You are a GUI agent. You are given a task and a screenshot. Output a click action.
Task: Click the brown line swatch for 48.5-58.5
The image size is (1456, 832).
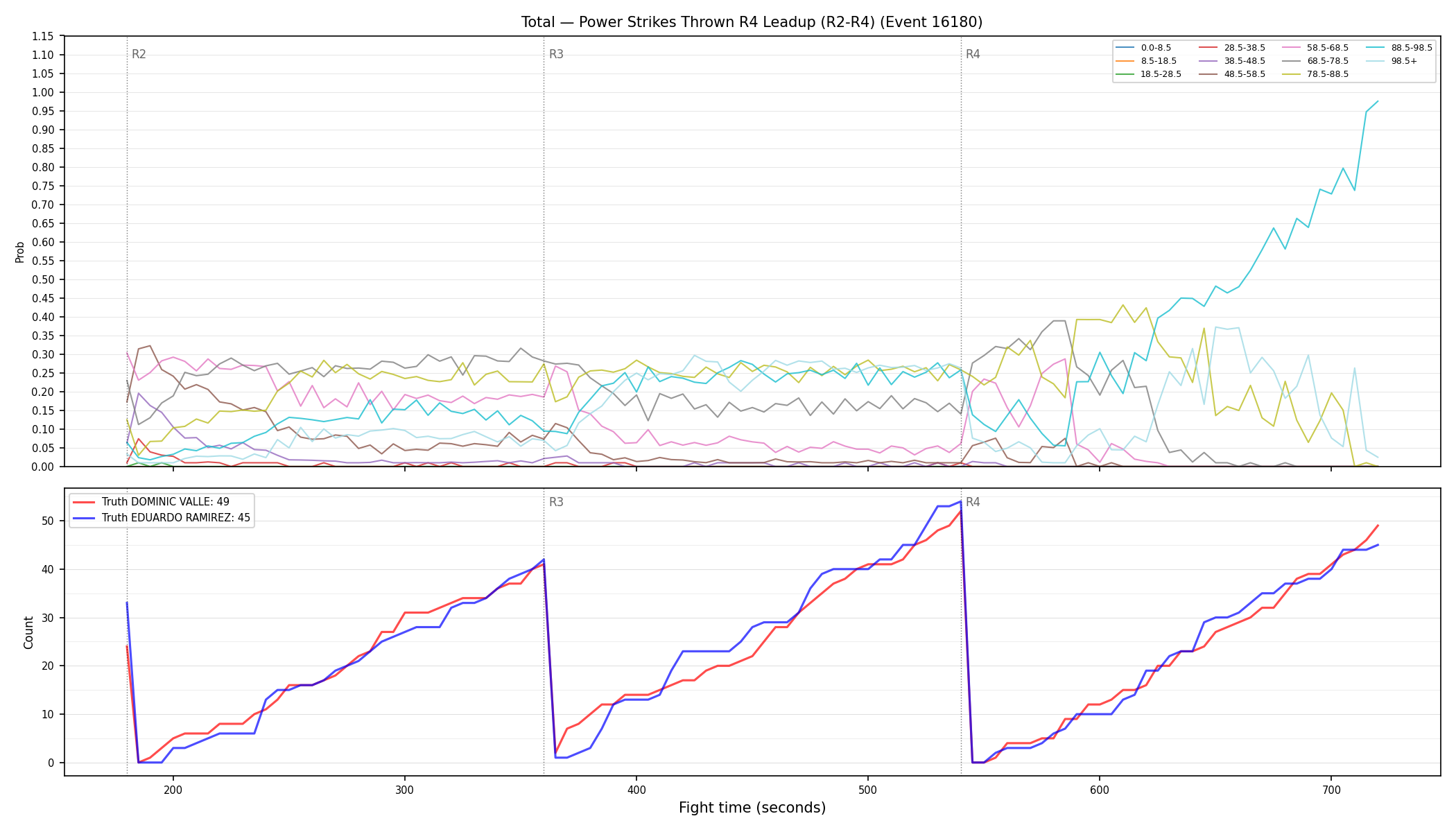click(1208, 74)
